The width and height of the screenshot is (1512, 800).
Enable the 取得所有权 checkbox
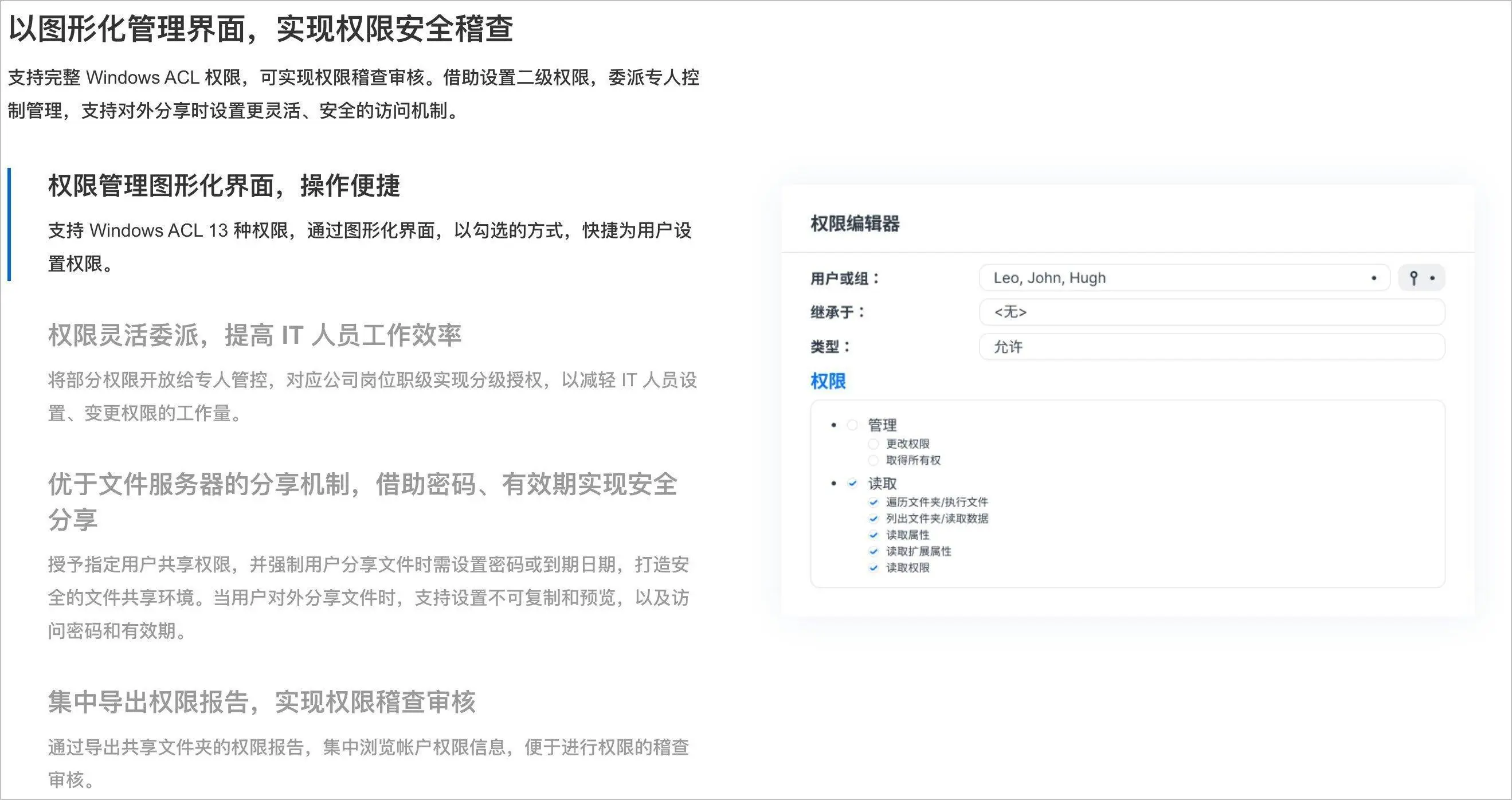[x=873, y=460]
